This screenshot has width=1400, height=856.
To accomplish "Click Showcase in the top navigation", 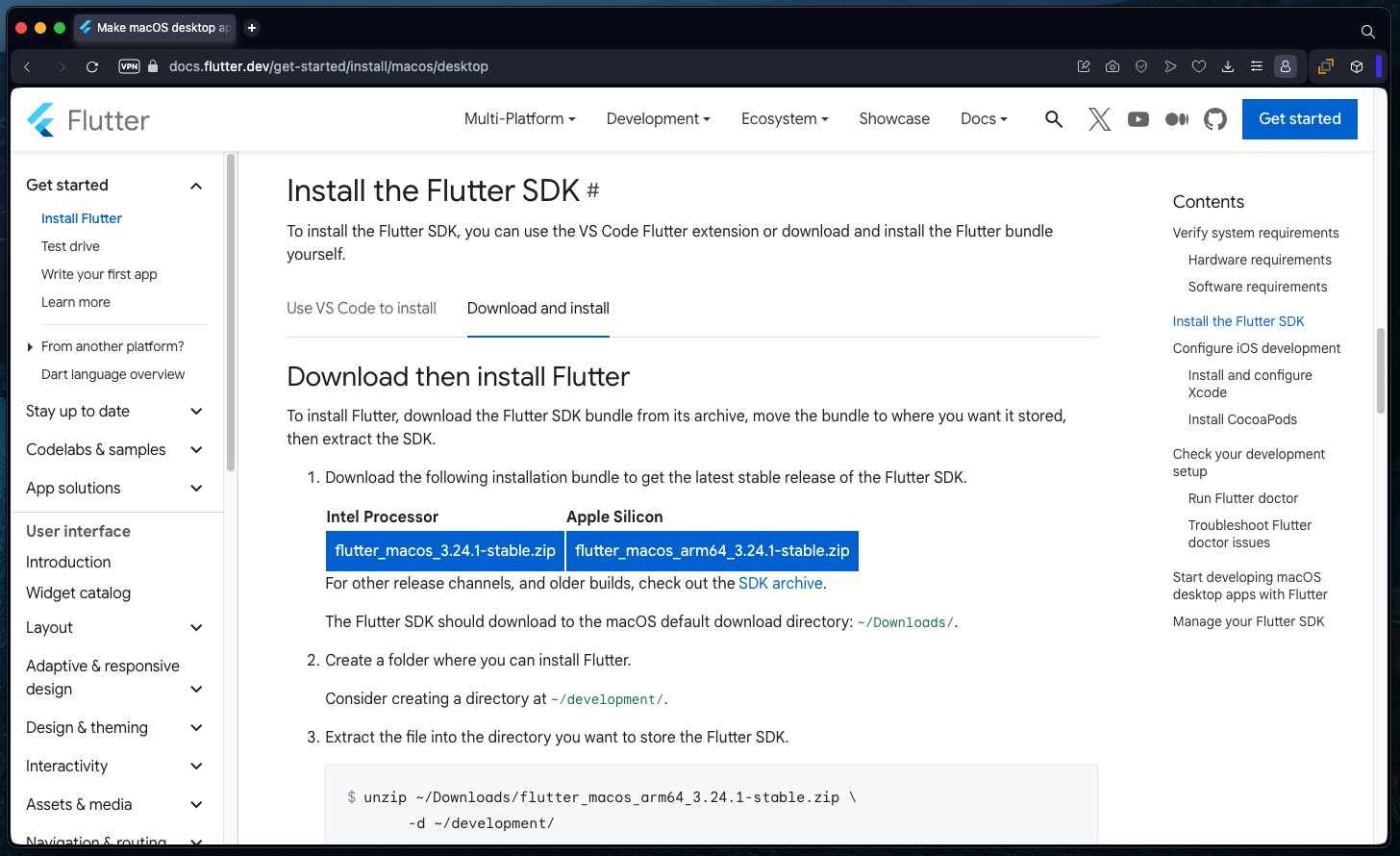I will point(894,119).
